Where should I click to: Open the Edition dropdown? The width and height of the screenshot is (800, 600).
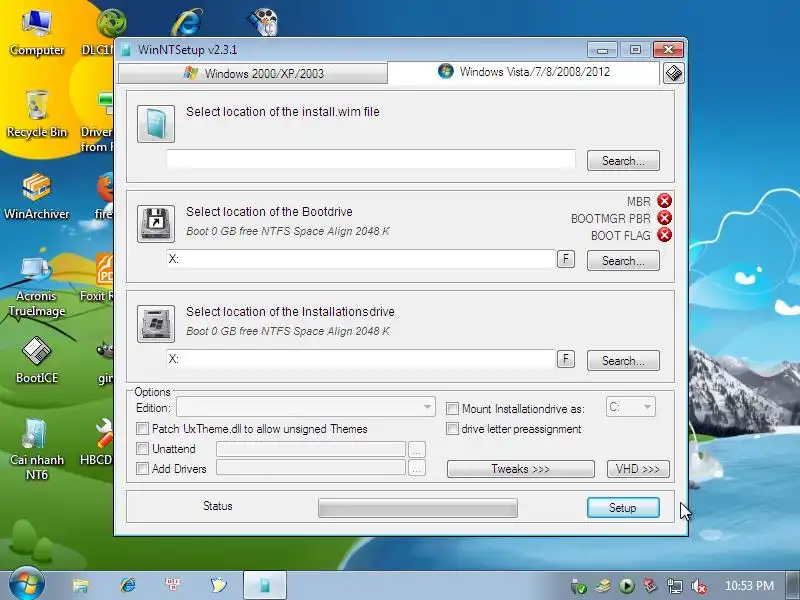tap(306, 407)
